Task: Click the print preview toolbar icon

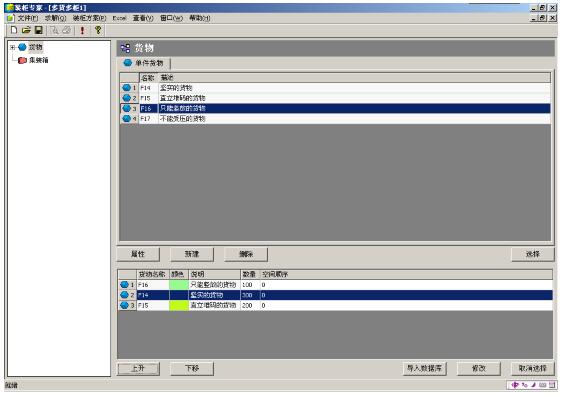Action: 54,30
